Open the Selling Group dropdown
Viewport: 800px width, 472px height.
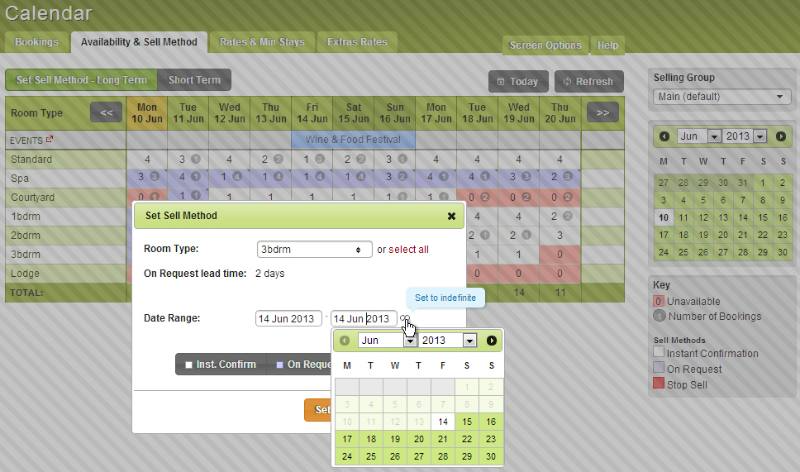pos(722,96)
